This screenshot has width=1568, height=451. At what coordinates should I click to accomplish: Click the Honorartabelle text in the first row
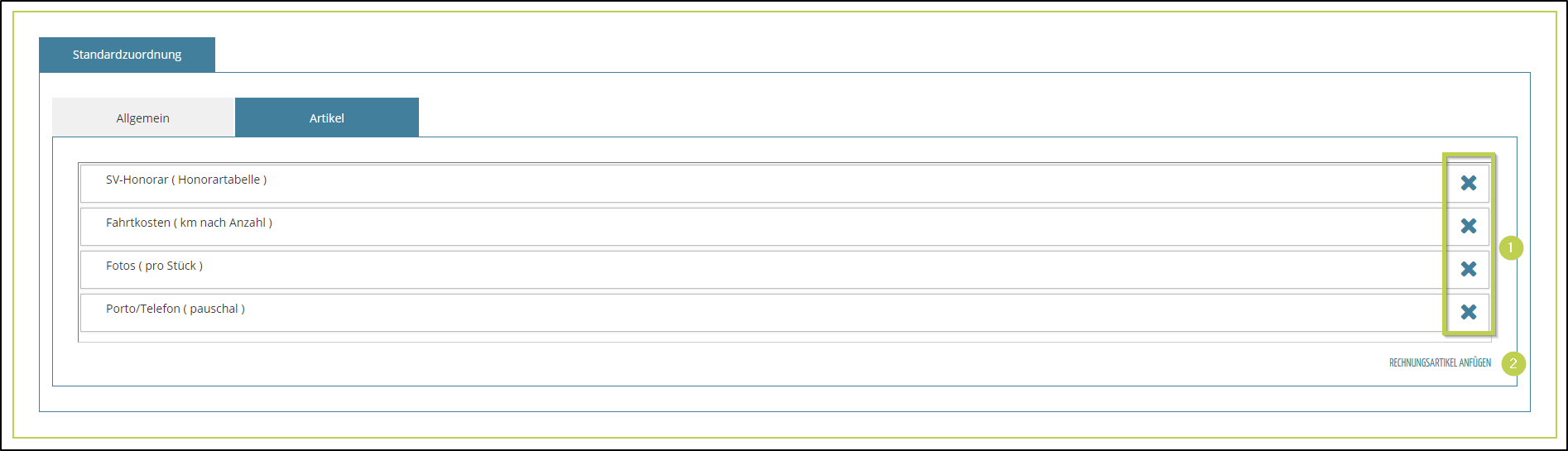point(219,180)
